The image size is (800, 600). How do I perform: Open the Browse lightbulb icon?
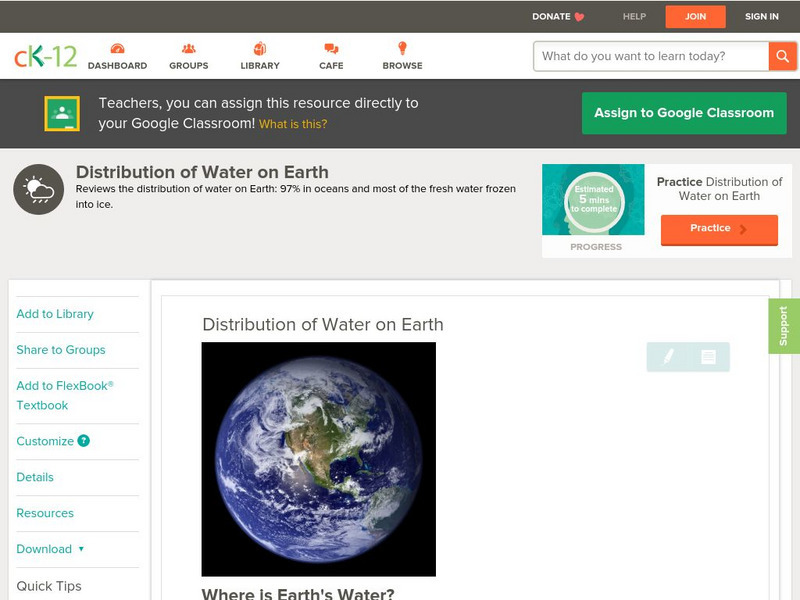403,48
